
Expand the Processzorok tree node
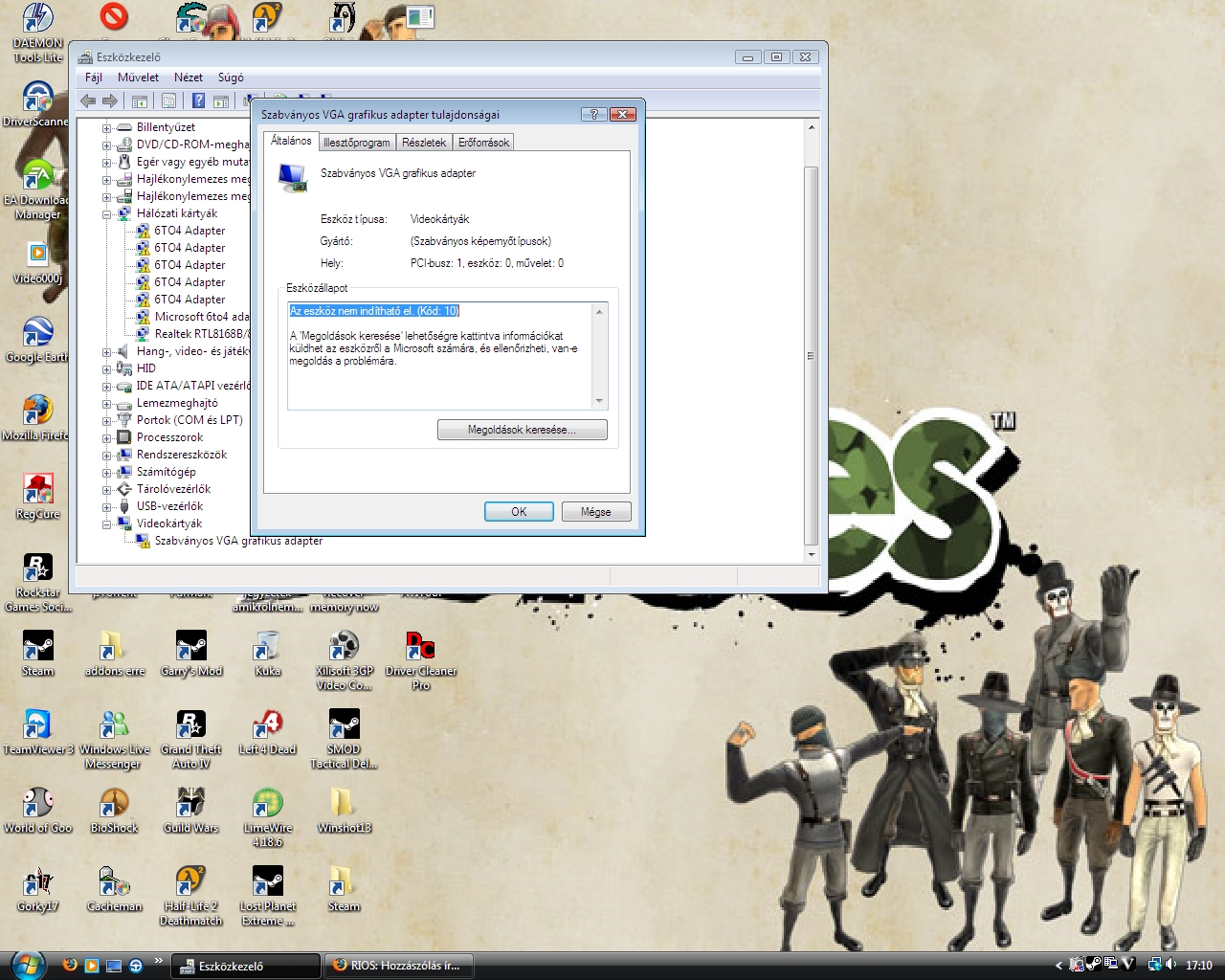(107, 438)
